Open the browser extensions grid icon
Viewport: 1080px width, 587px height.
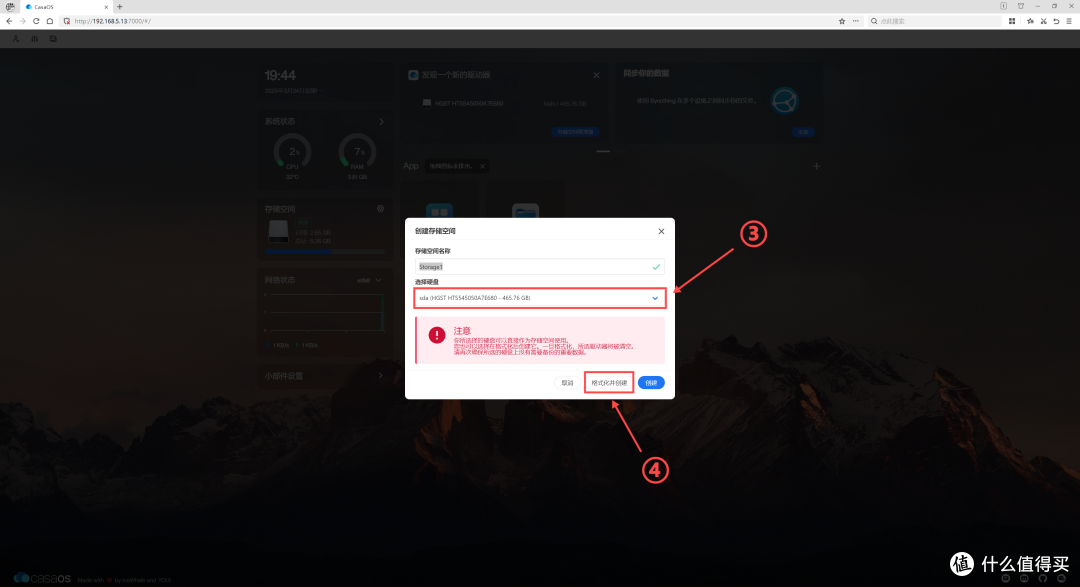(x=1012, y=21)
